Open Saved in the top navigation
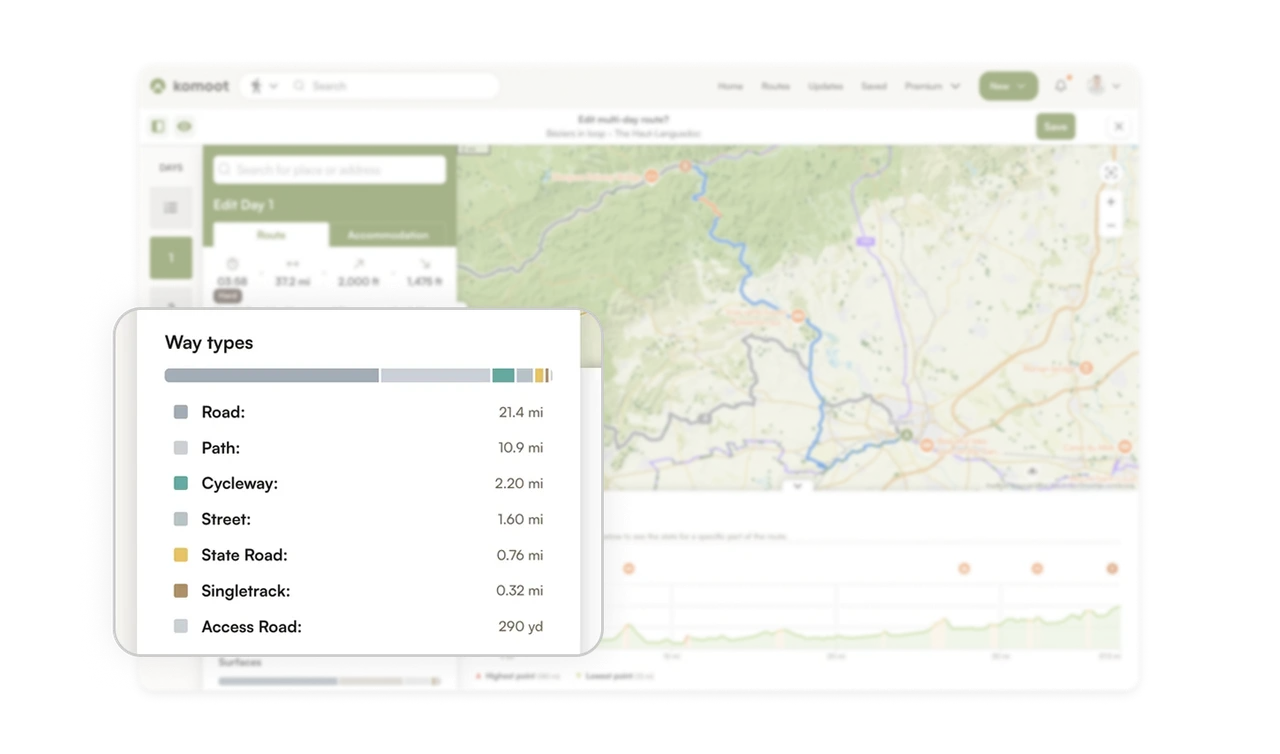 [874, 86]
